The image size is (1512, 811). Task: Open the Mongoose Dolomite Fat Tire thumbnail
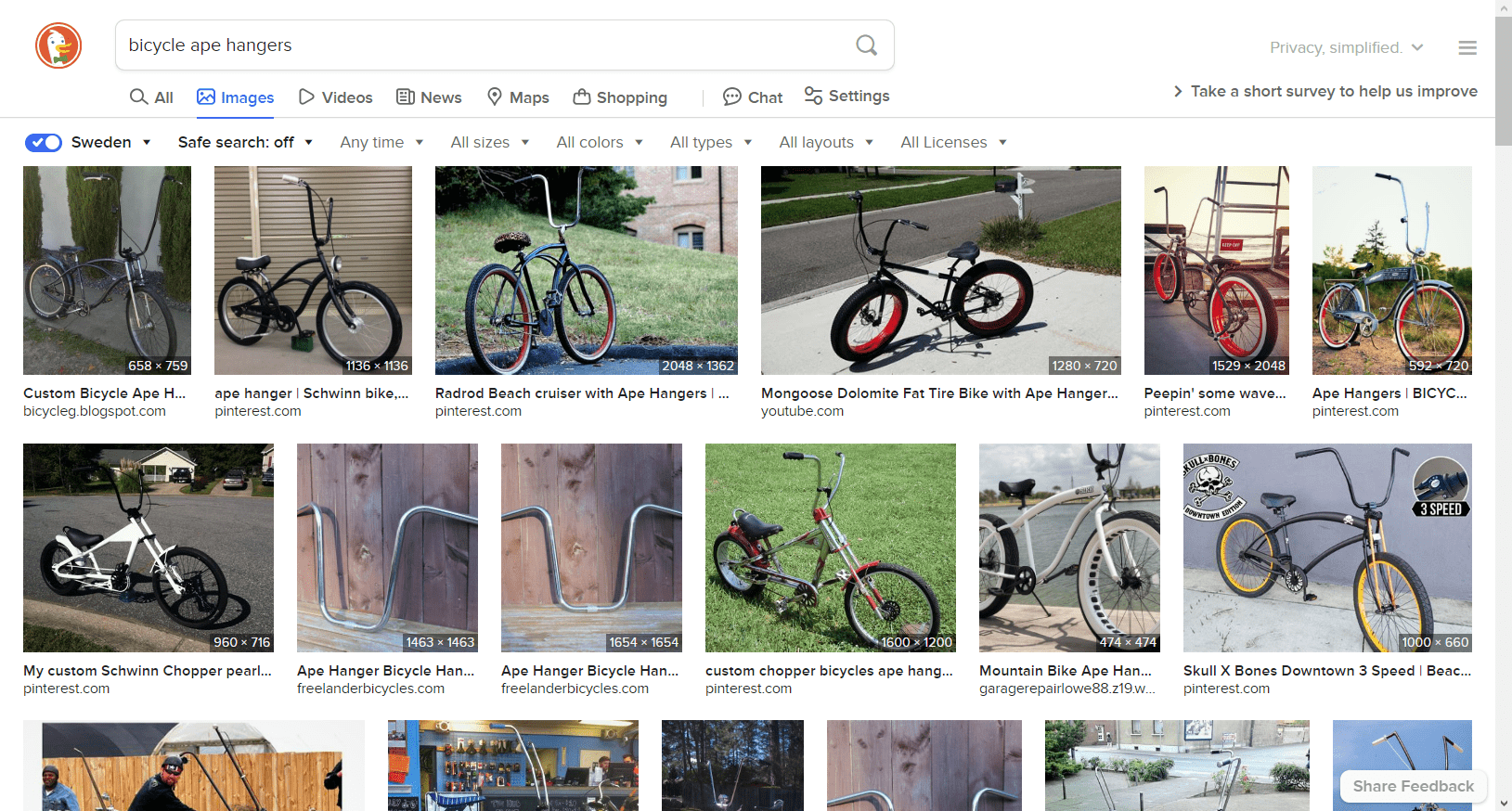[x=940, y=270]
